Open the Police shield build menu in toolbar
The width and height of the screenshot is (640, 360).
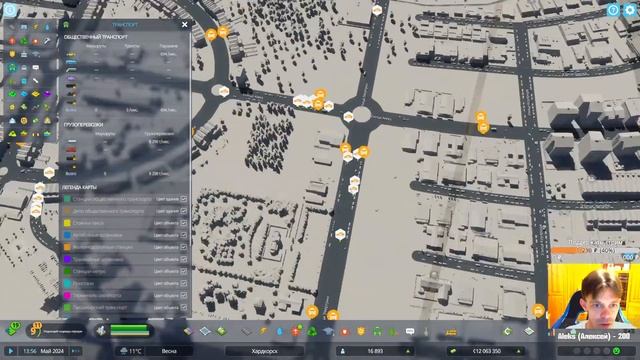click(x=361, y=331)
